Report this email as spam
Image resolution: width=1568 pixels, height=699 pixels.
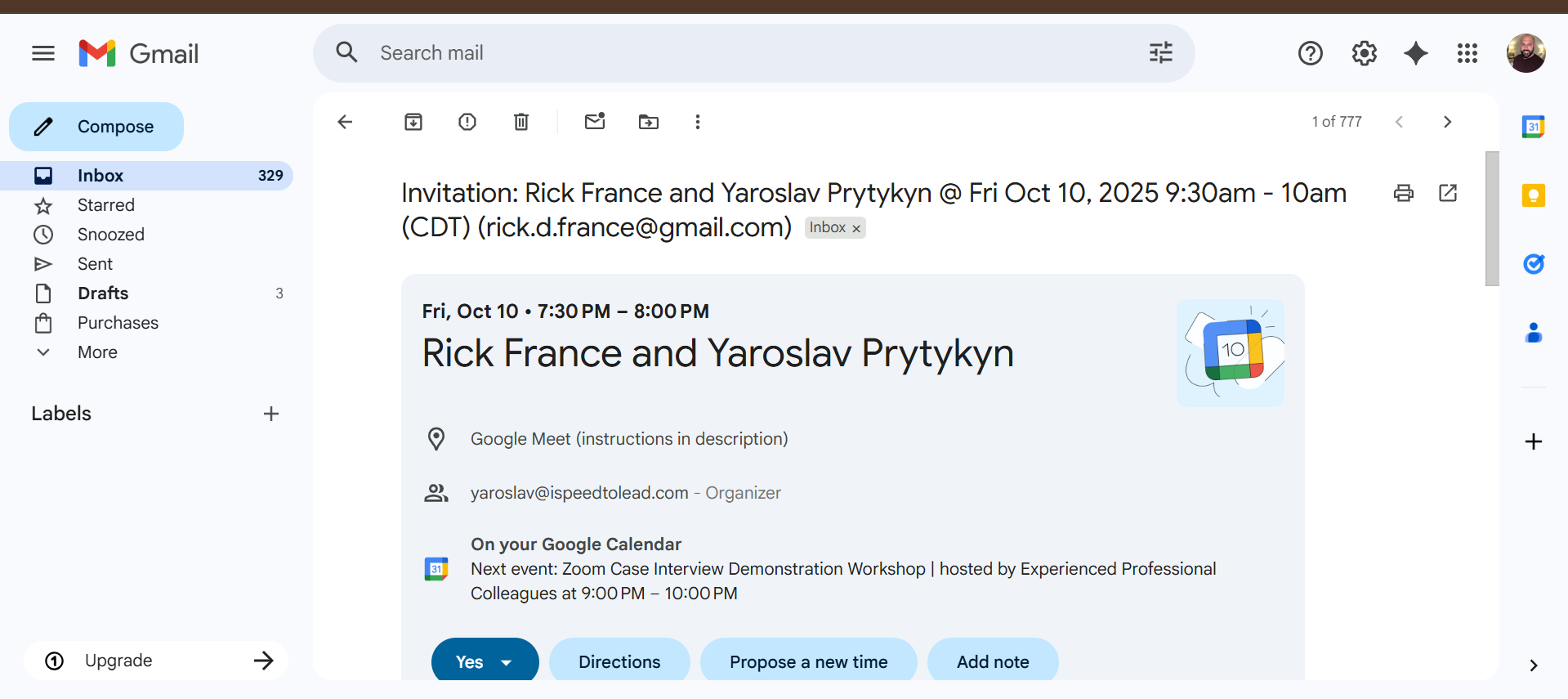pyautogui.click(x=467, y=122)
